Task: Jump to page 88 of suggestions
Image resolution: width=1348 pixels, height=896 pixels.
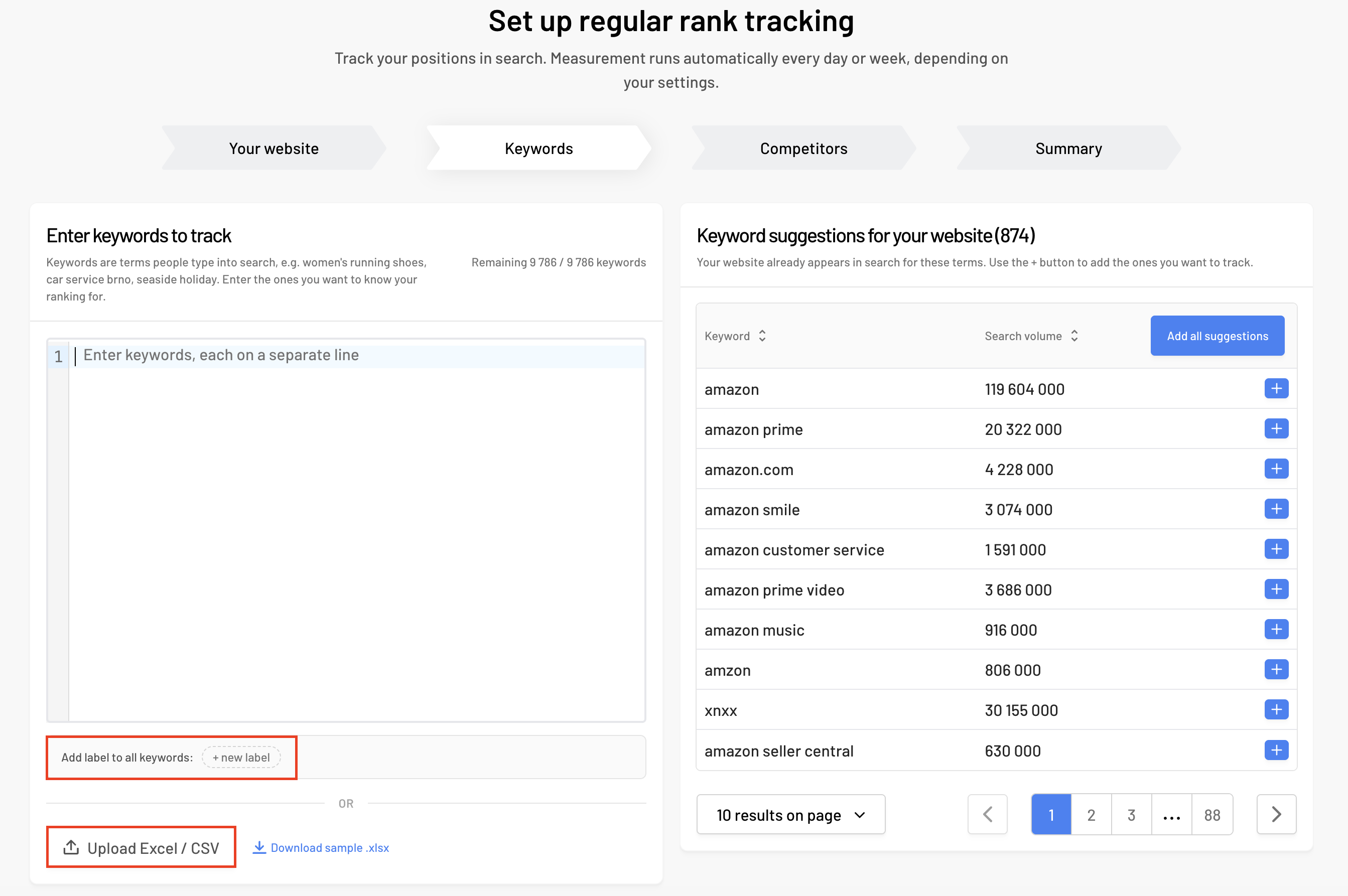Action: pos(1212,814)
